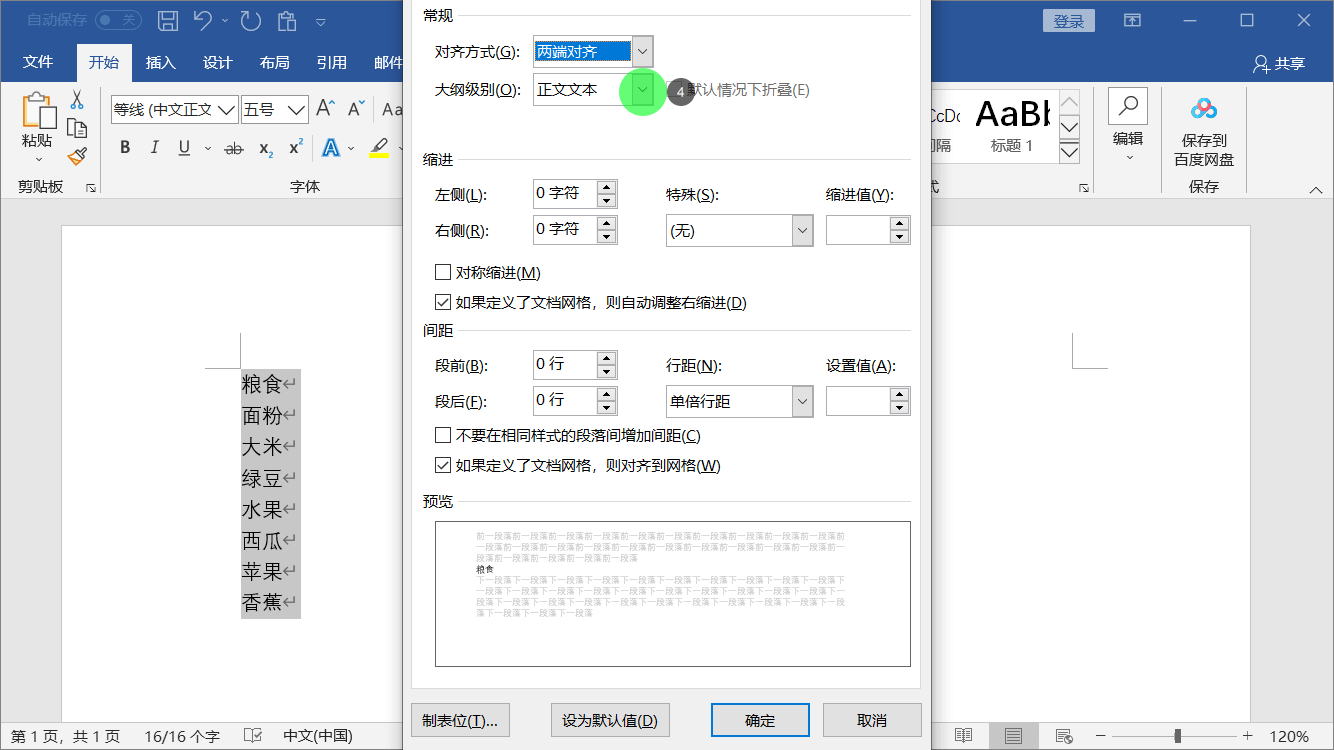Switch to Web Layout view
The width and height of the screenshot is (1334, 750).
click(x=1064, y=736)
